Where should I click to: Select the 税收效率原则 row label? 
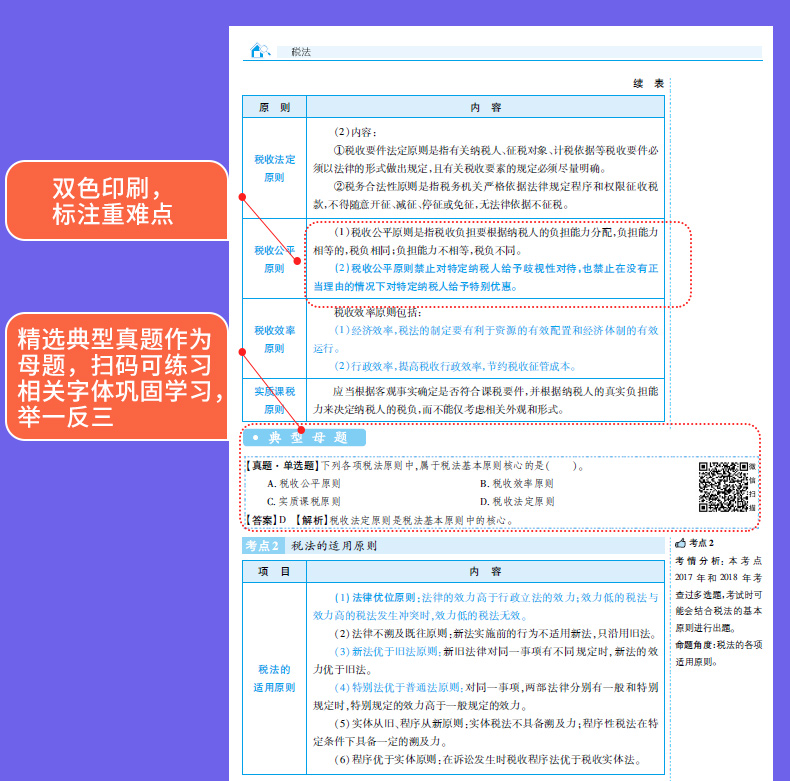pos(274,339)
